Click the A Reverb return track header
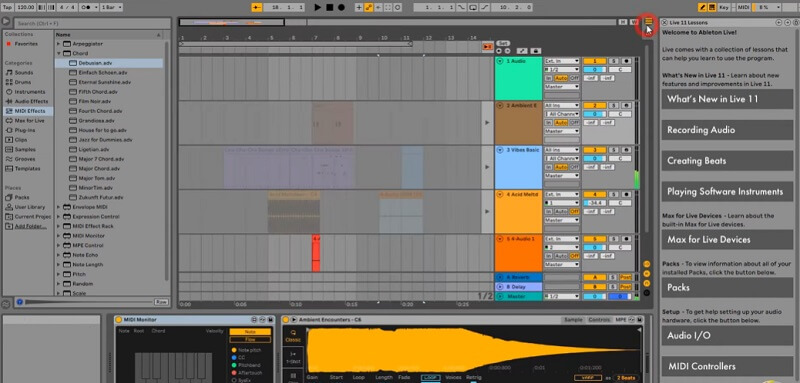This screenshot has width=800, height=383. click(518, 277)
